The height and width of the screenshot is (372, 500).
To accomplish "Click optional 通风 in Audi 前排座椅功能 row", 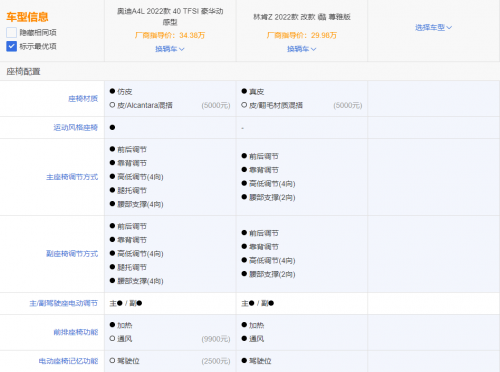I will click(x=125, y=339).
